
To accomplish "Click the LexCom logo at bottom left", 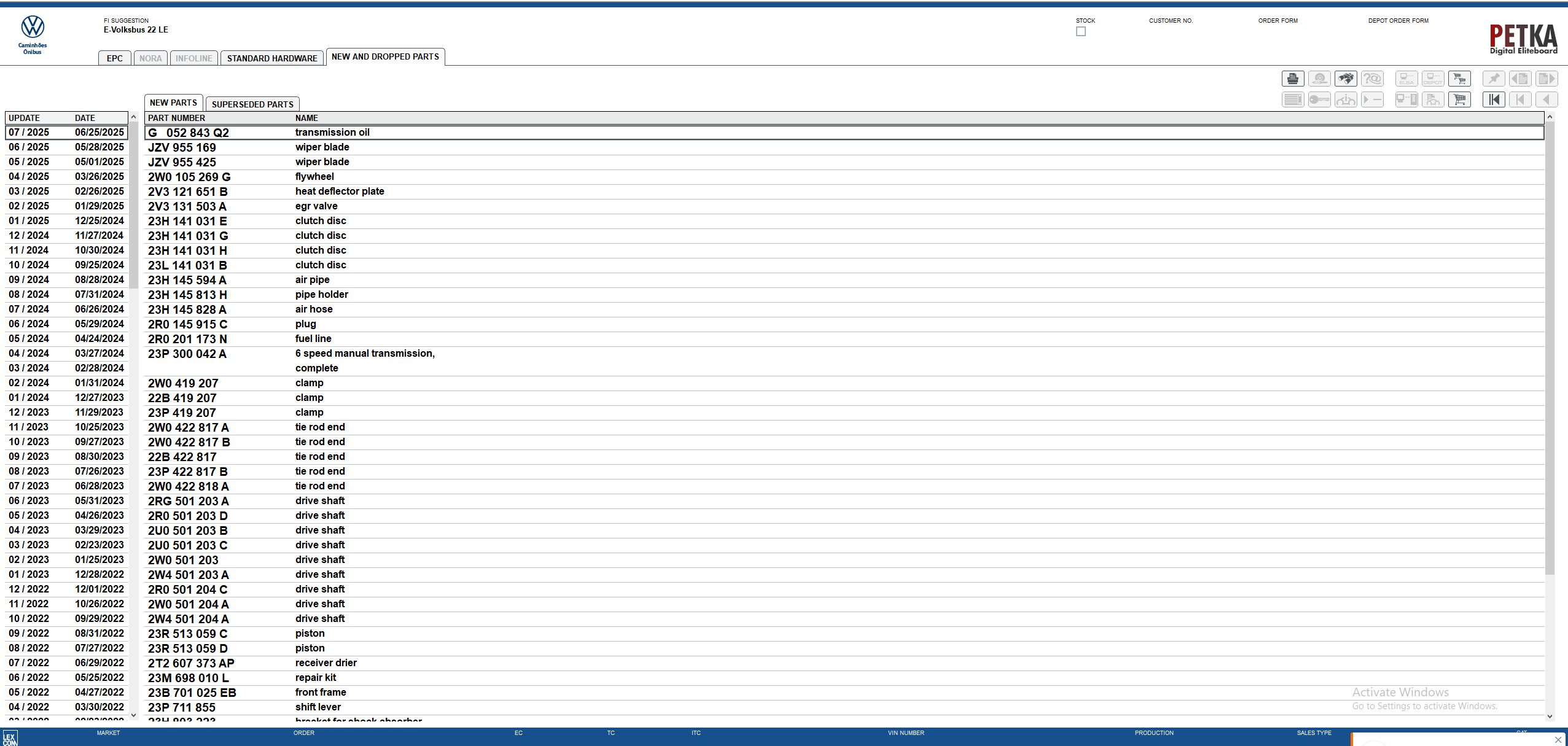I will (10, 738).
